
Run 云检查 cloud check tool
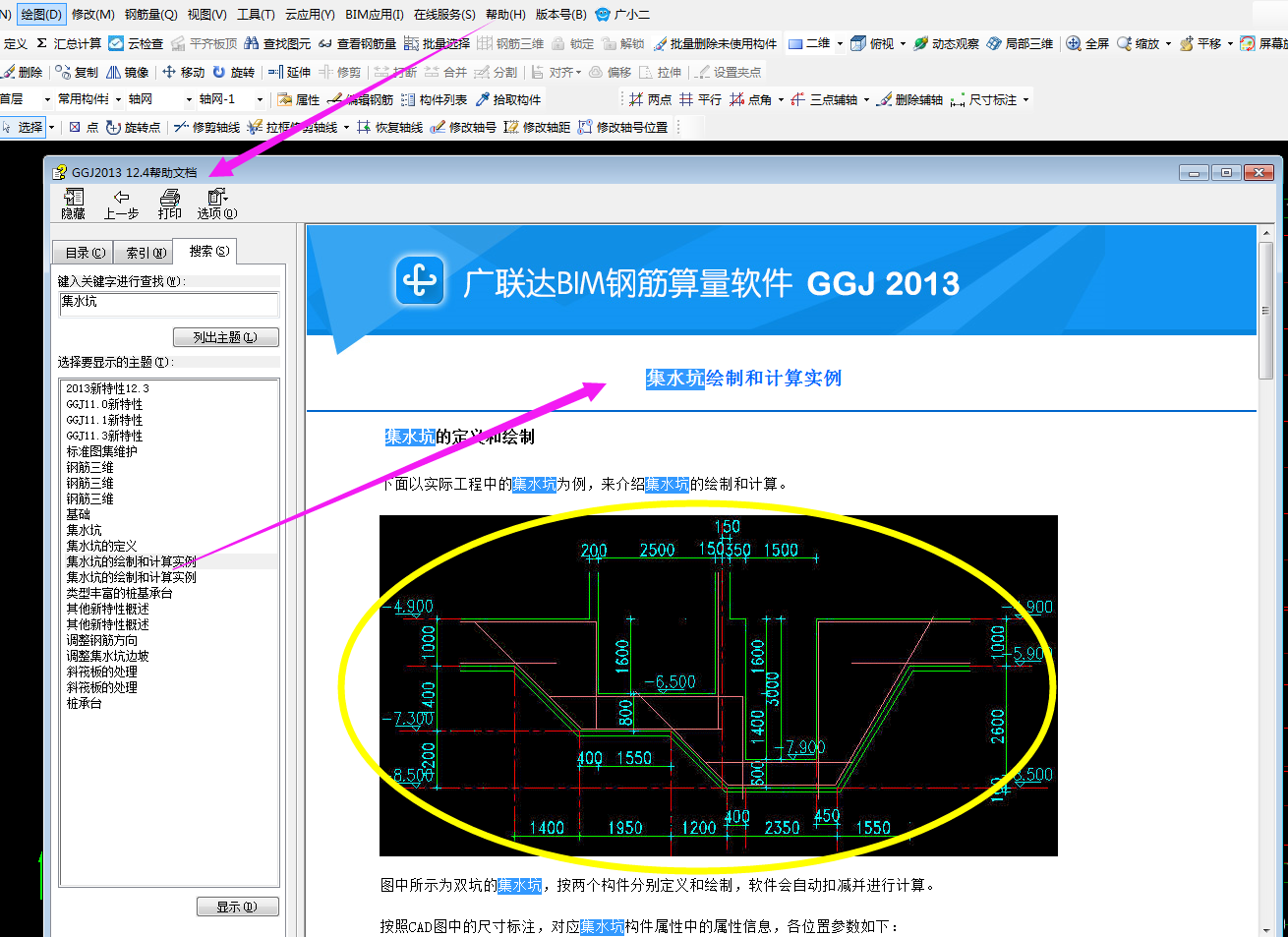tap(136, 43)
